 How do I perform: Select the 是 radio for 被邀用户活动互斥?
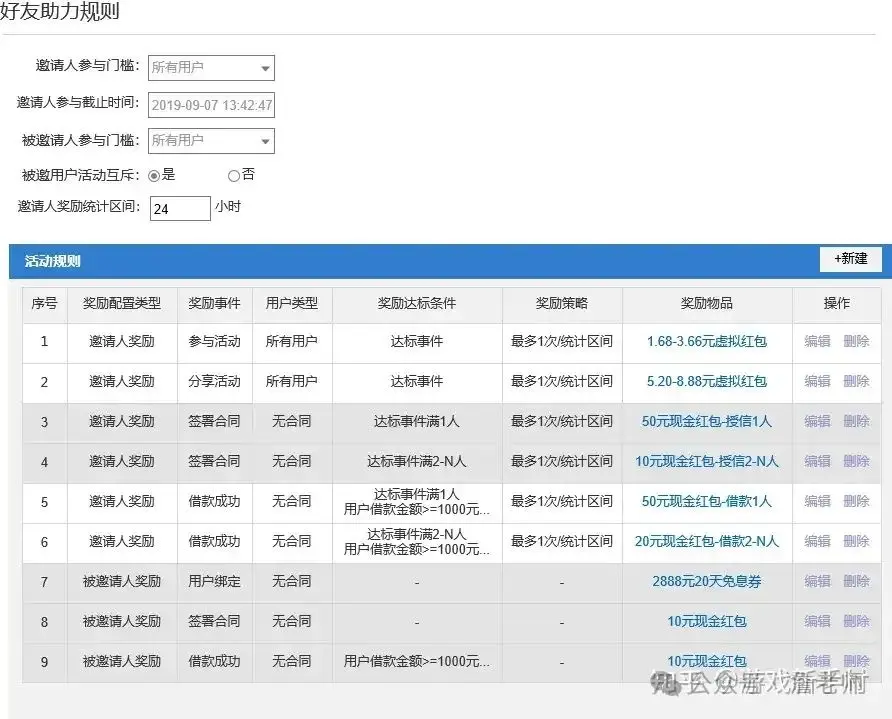click(153, 175)
